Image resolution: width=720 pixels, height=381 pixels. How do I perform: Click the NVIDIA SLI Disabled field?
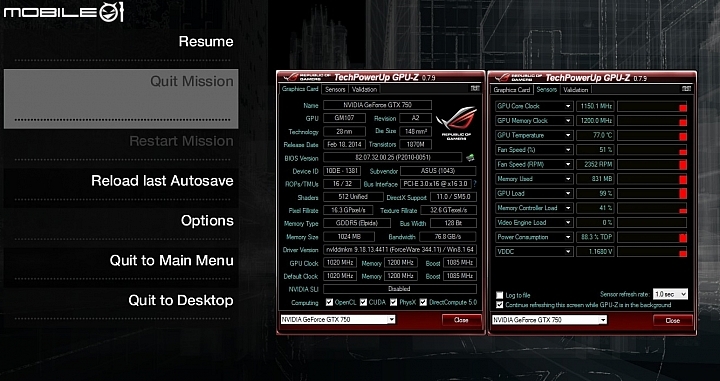click(400, 289)
